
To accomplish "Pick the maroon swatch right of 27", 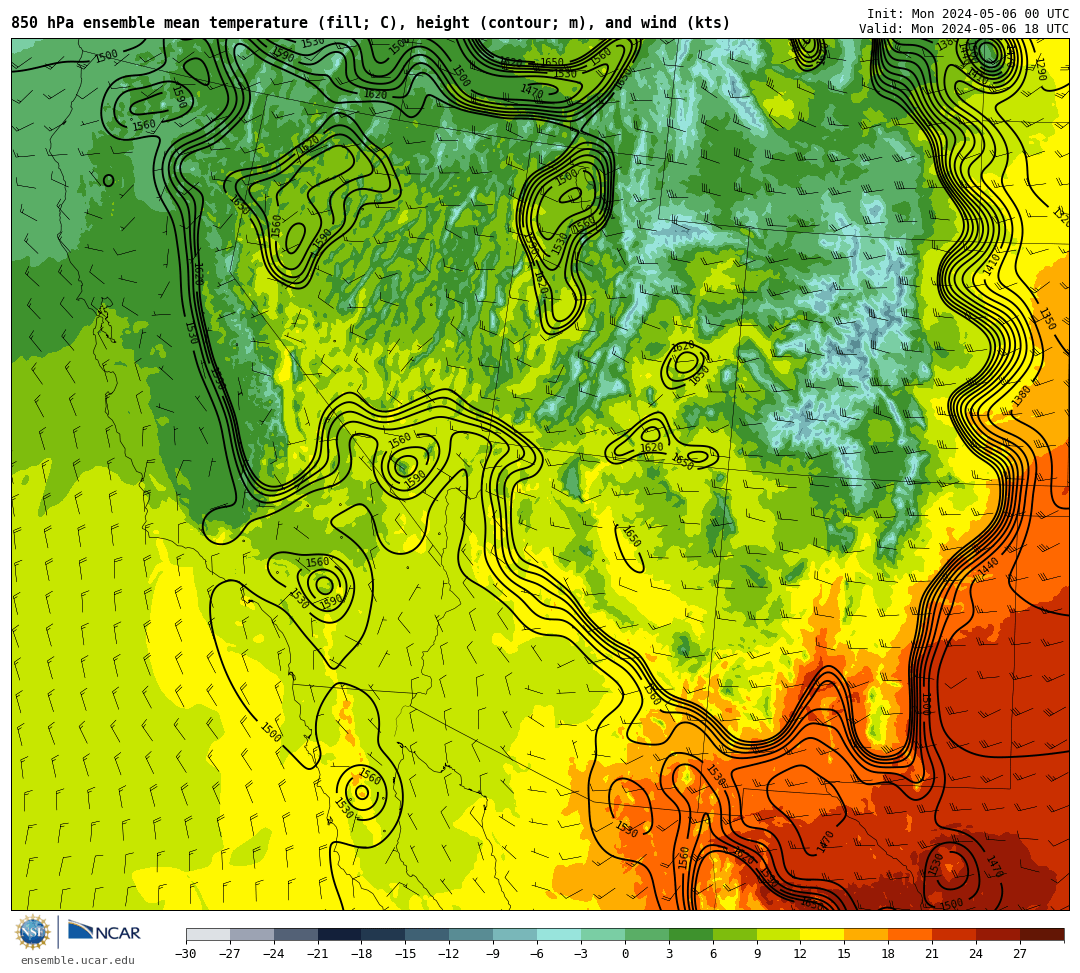I will pos(1042,934).
